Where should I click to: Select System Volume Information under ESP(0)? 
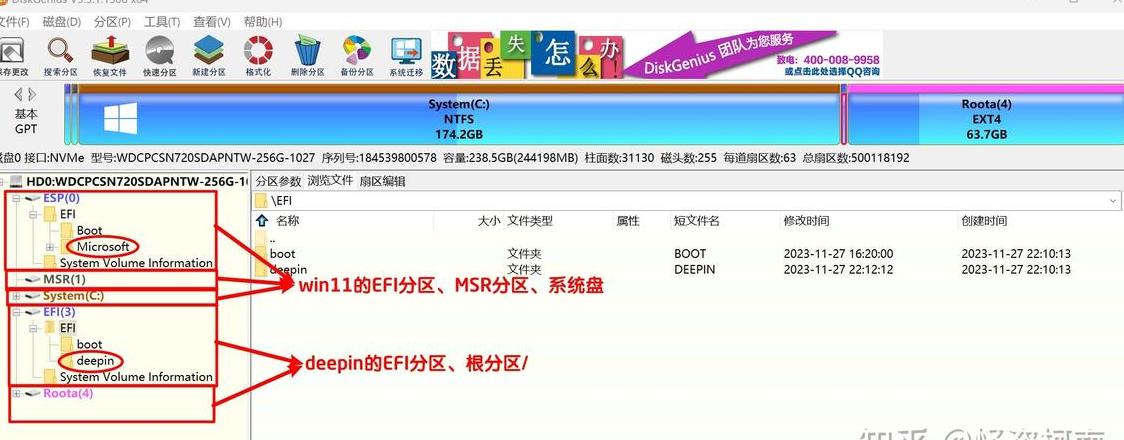coord(136,263)
